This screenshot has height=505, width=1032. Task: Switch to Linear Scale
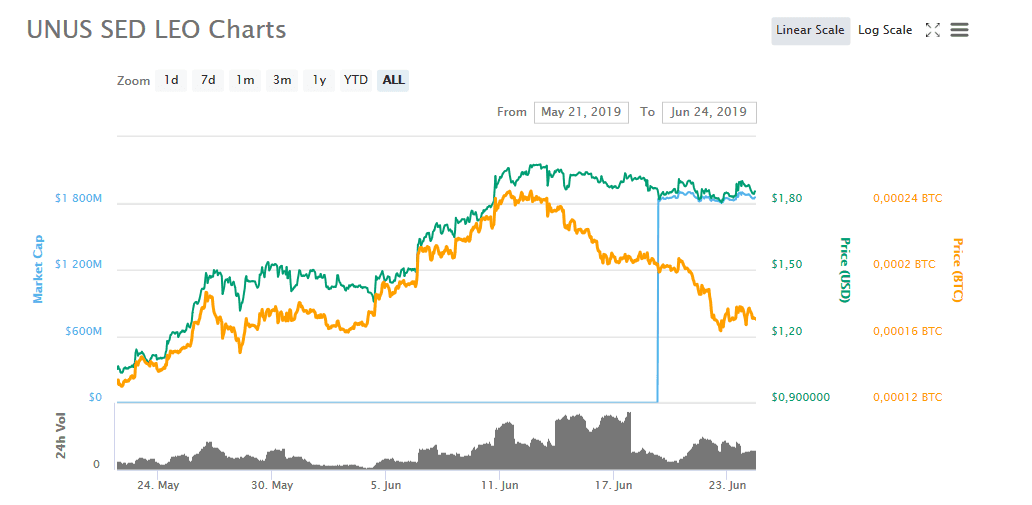point(810,30)
